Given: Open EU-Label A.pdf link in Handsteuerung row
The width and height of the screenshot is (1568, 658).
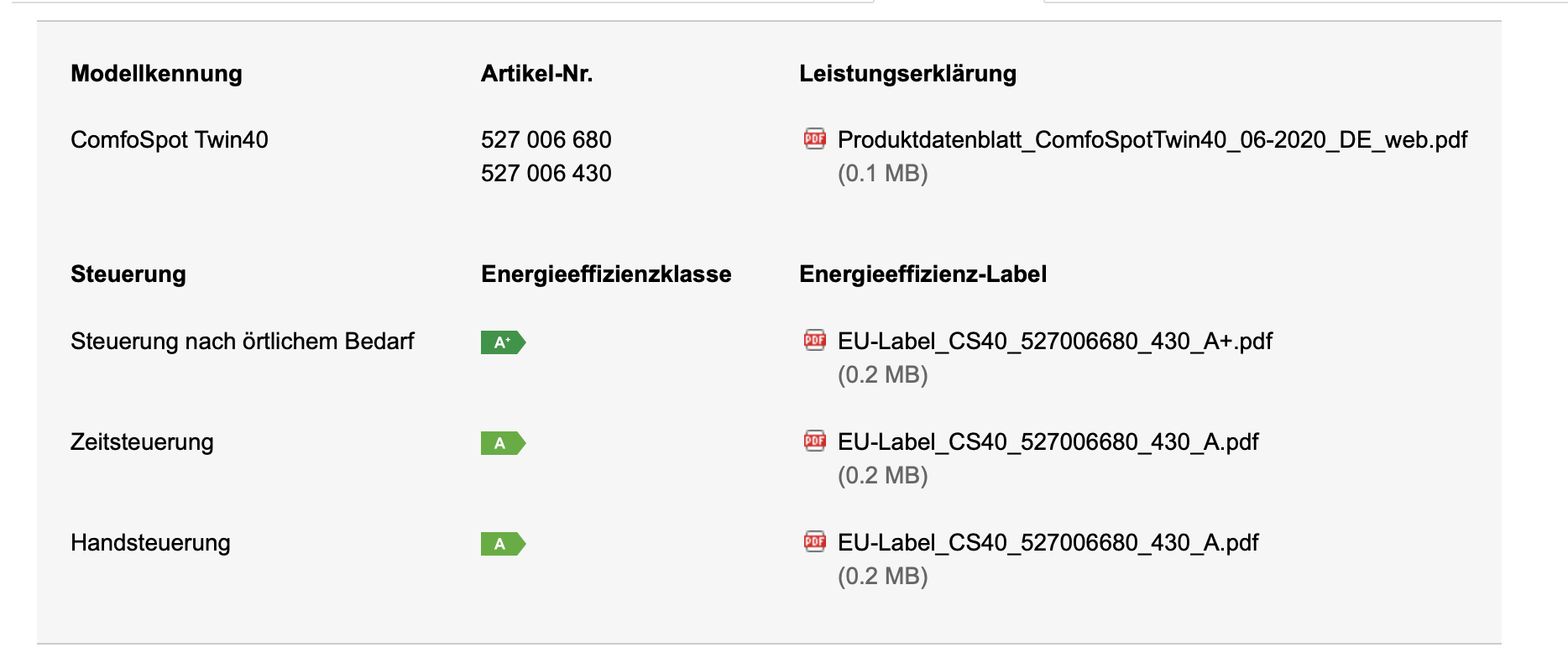Looking at the screenshot, I should click(x=1048, y=542).
